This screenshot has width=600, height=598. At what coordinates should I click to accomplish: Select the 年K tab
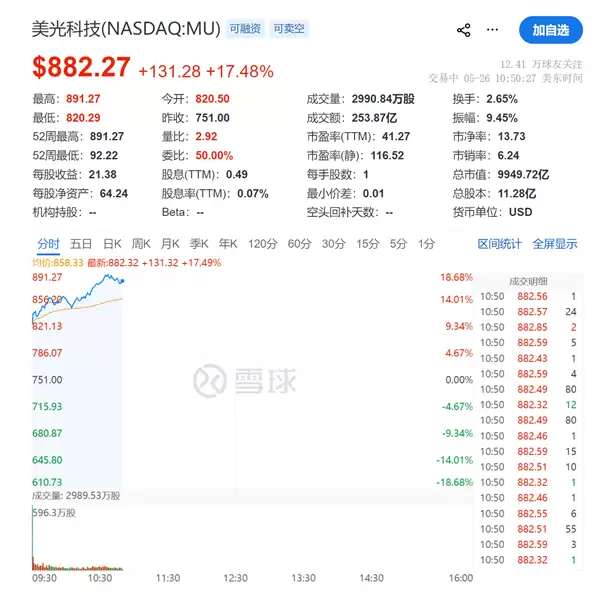pos(228,244)
